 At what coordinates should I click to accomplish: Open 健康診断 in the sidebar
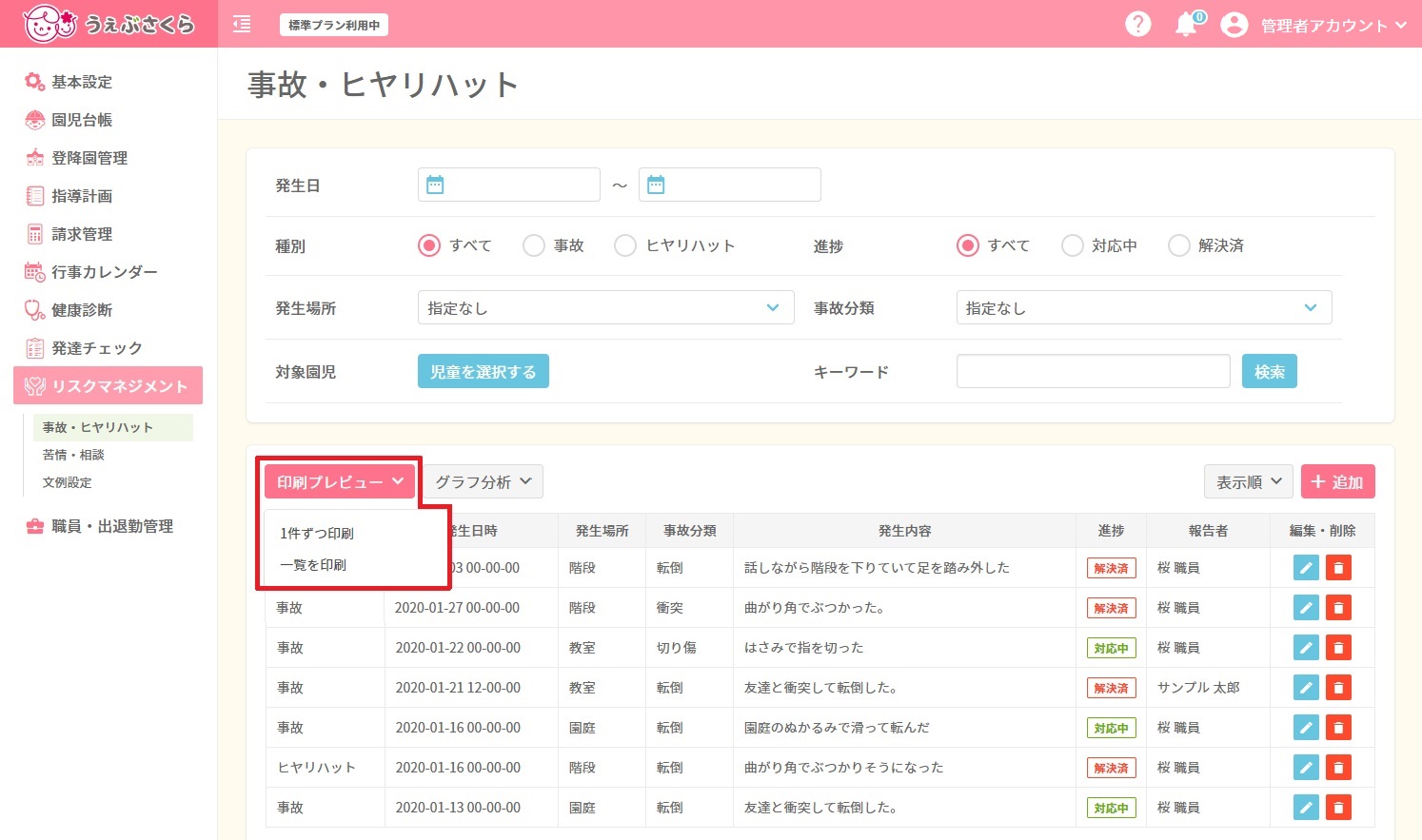point(82,310)
